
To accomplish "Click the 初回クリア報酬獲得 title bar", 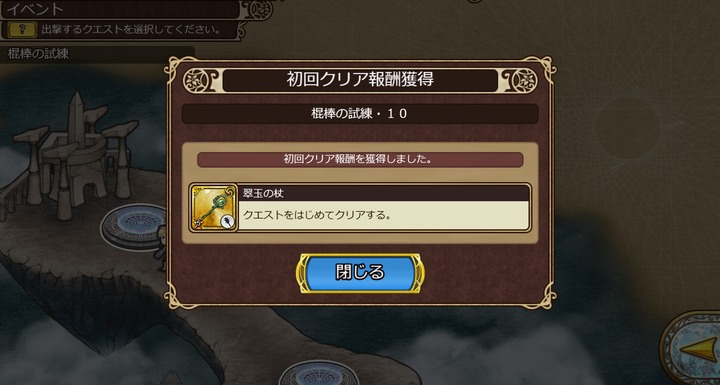I will coord(360,80).
